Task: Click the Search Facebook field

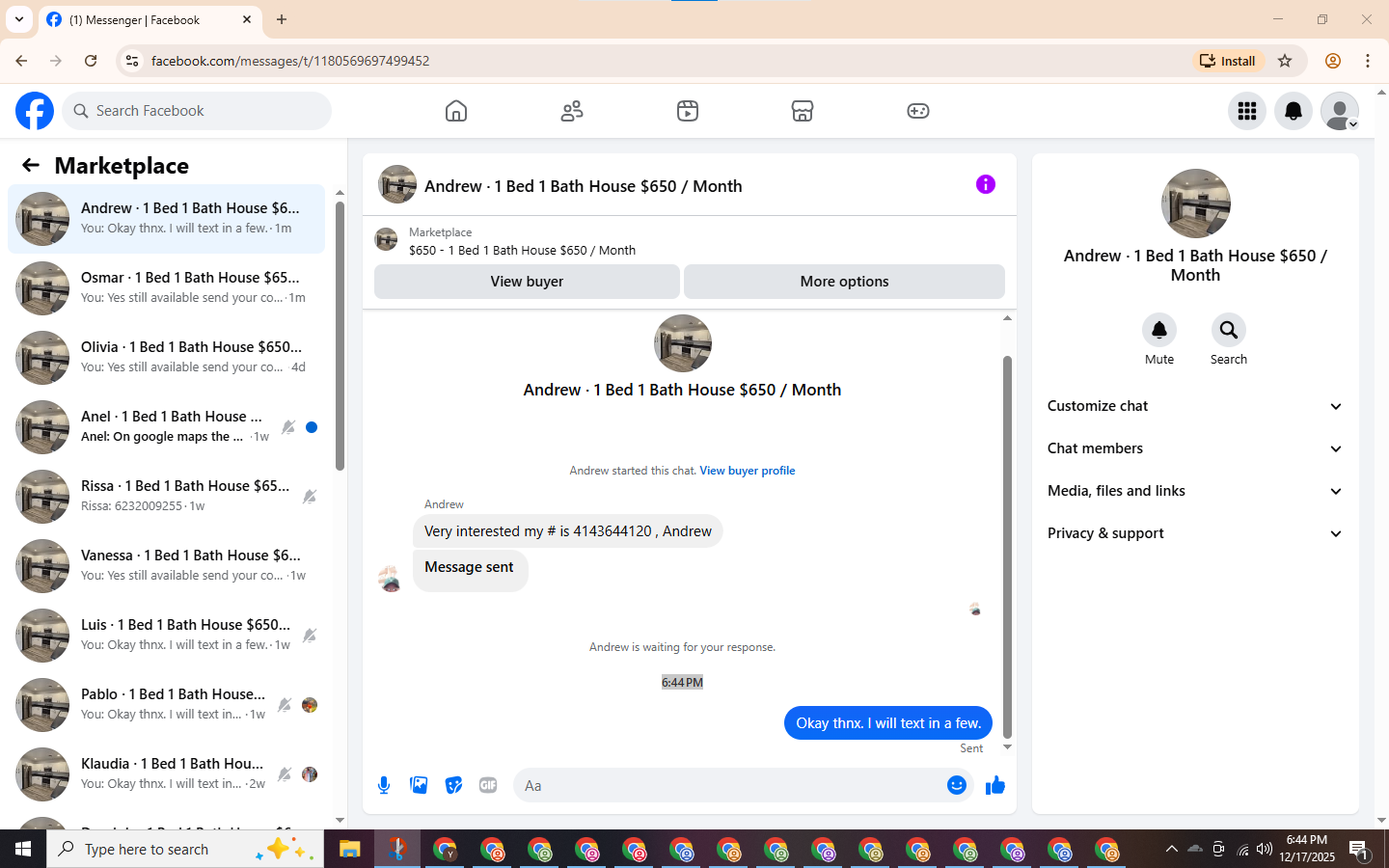Action: coord(197,111)
